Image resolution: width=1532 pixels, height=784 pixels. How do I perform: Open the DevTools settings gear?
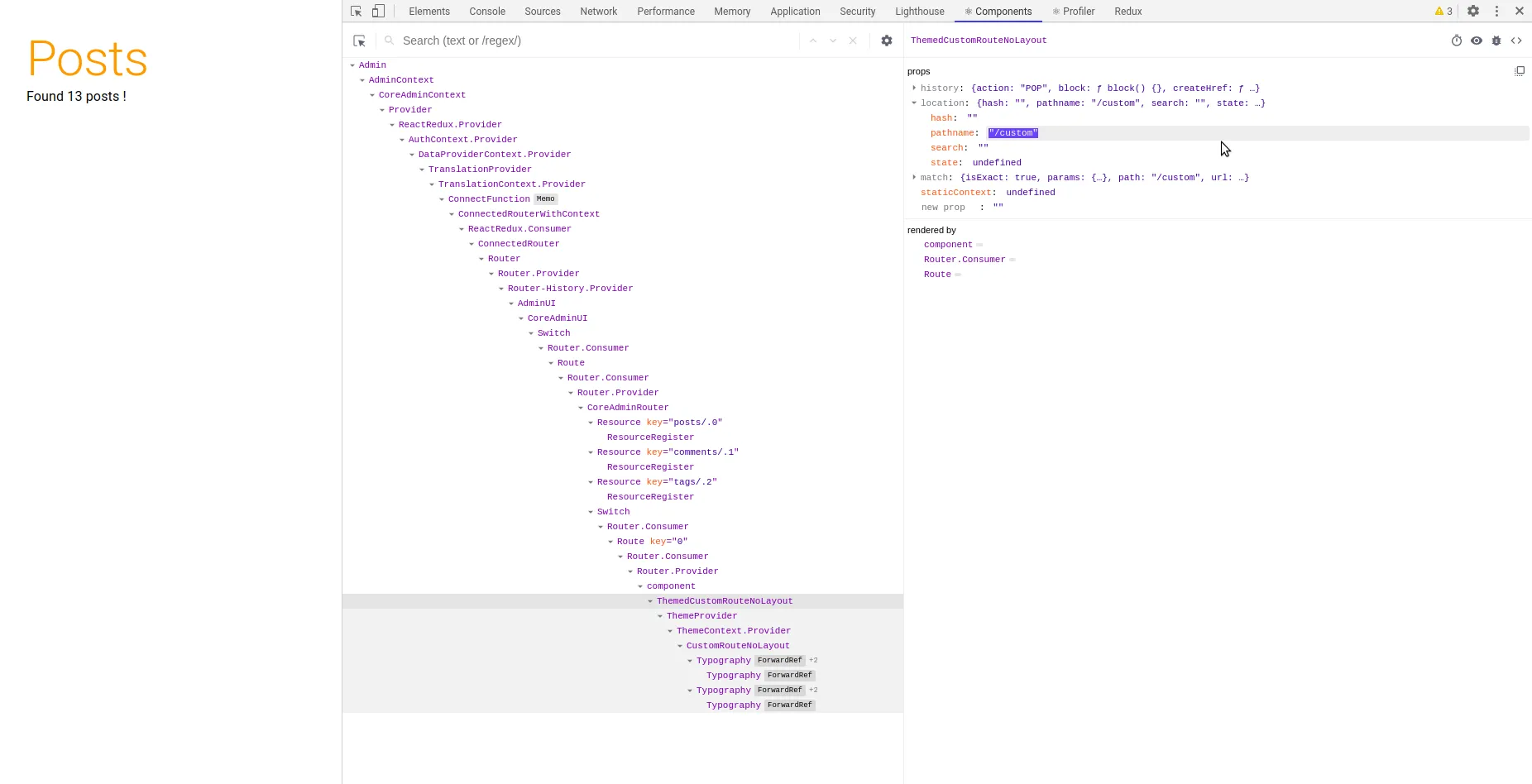click(x=1473, y=11)
